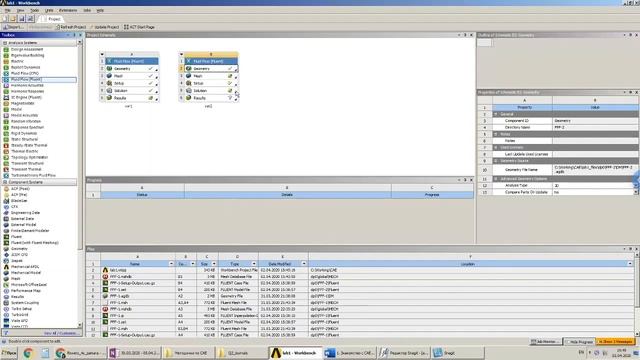Open the Tools menu
This screenshot has width=640, height=360.
pyautogui.click(x=35, y=10)
